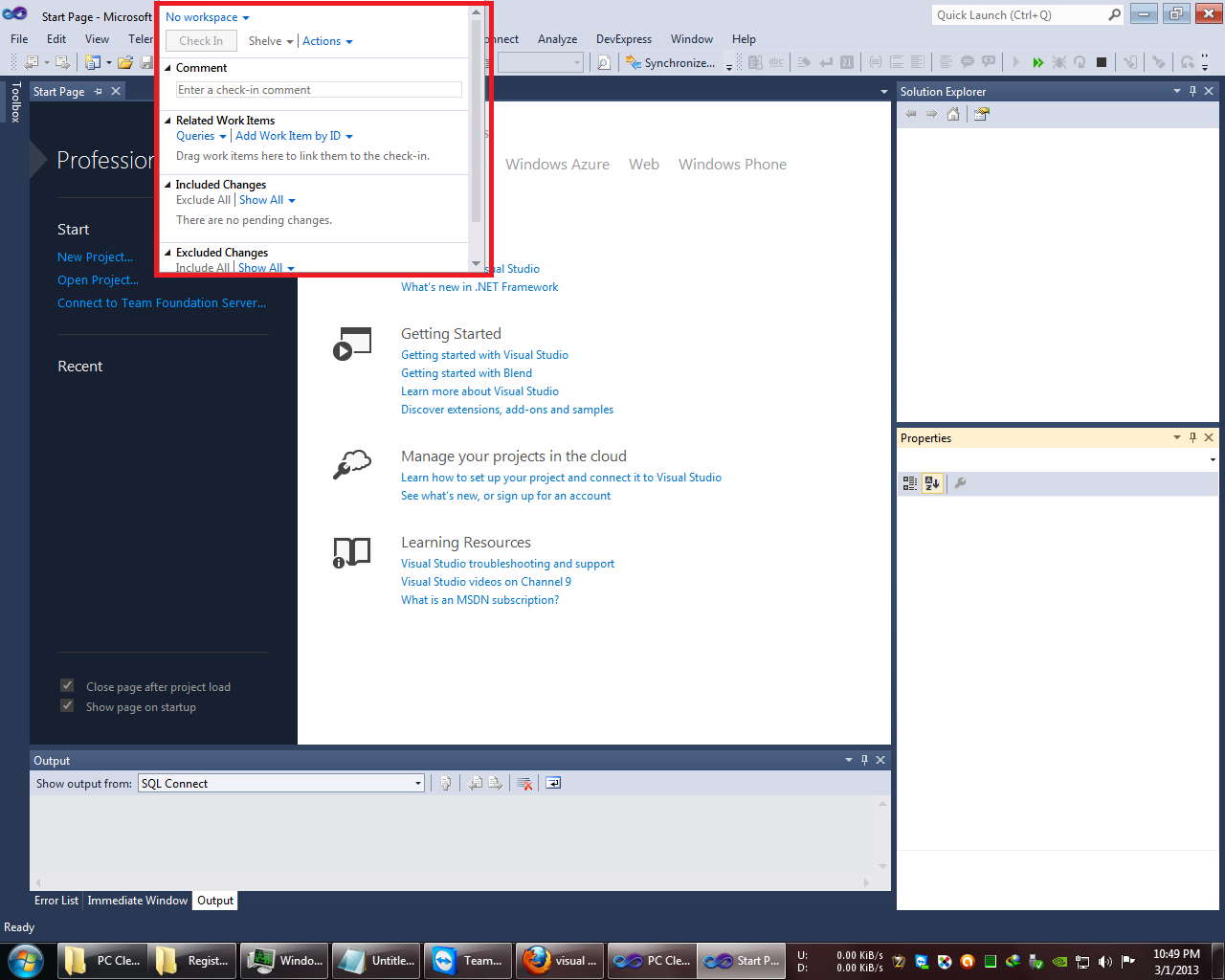Click the Synchronize toolbar button
The image size is (1225, 980).
coord(670,62)
